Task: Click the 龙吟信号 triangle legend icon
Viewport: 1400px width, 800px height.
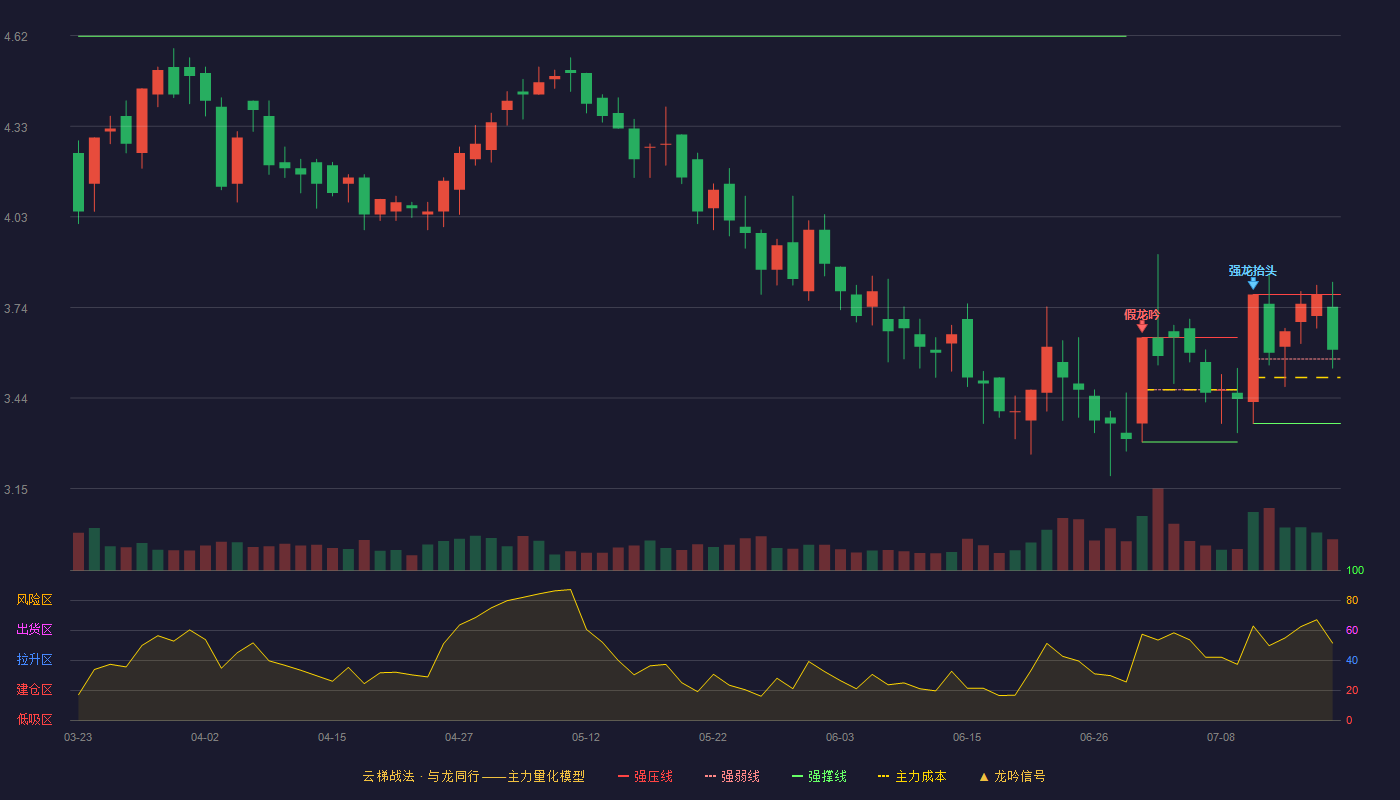Action: (x=984, y=777)
